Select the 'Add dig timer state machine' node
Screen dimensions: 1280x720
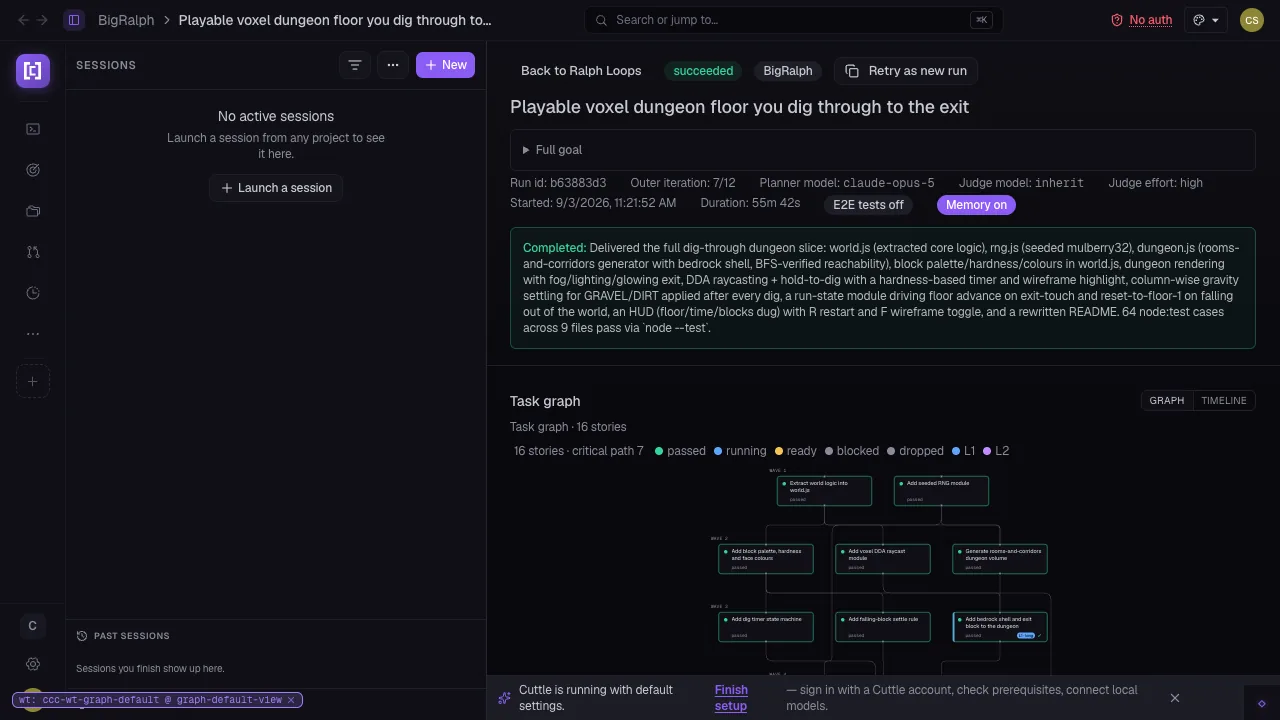pyautogui.click(x=766, y=627)
